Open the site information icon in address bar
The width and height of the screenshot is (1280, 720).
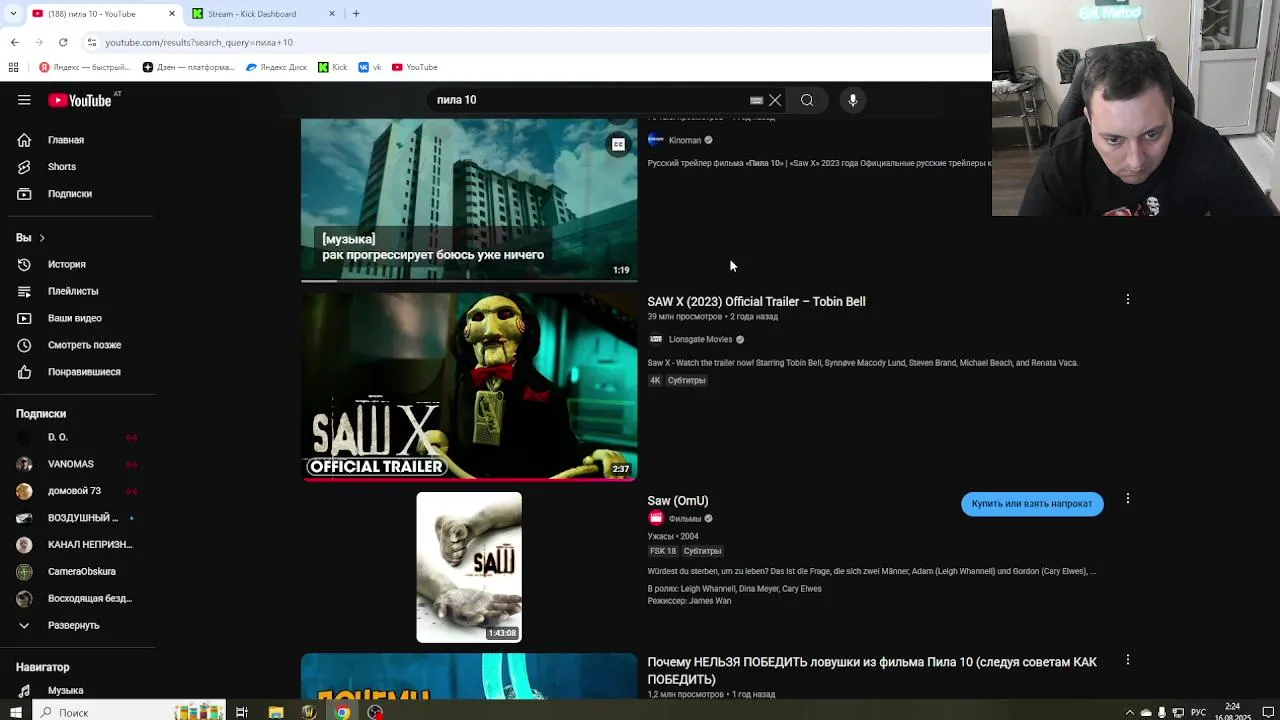92,42
